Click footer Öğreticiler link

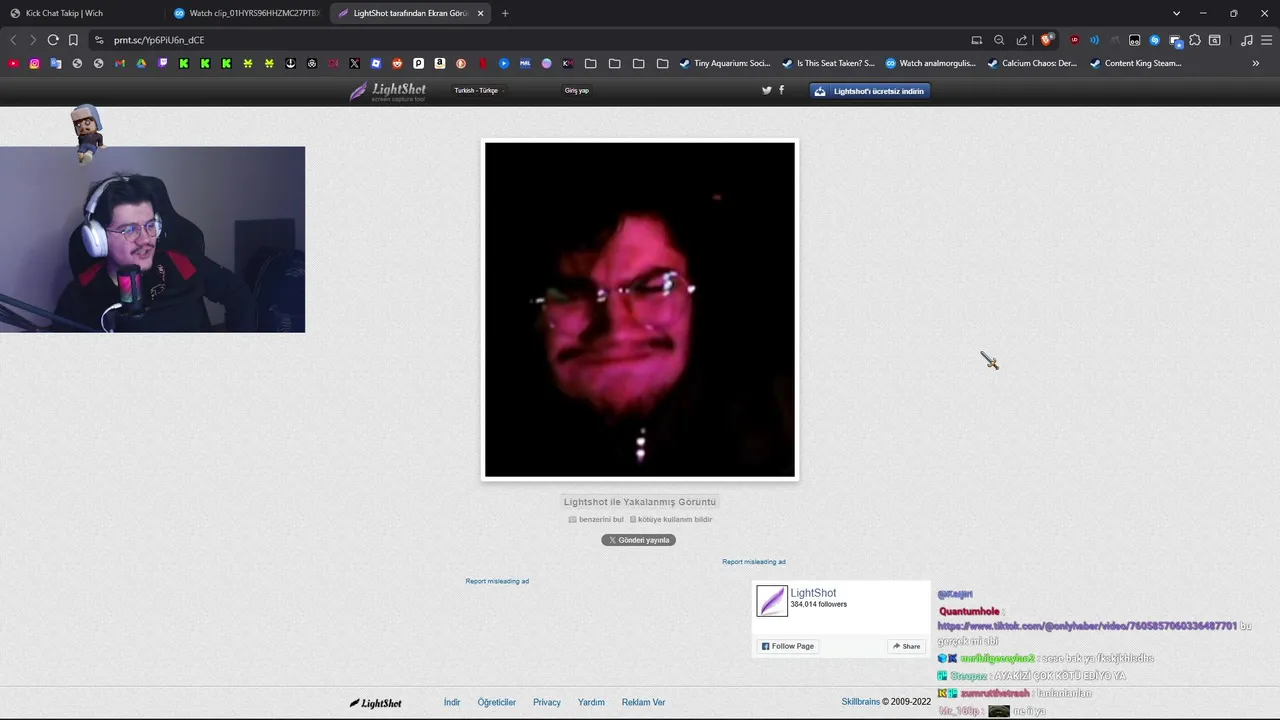(497, 703)
